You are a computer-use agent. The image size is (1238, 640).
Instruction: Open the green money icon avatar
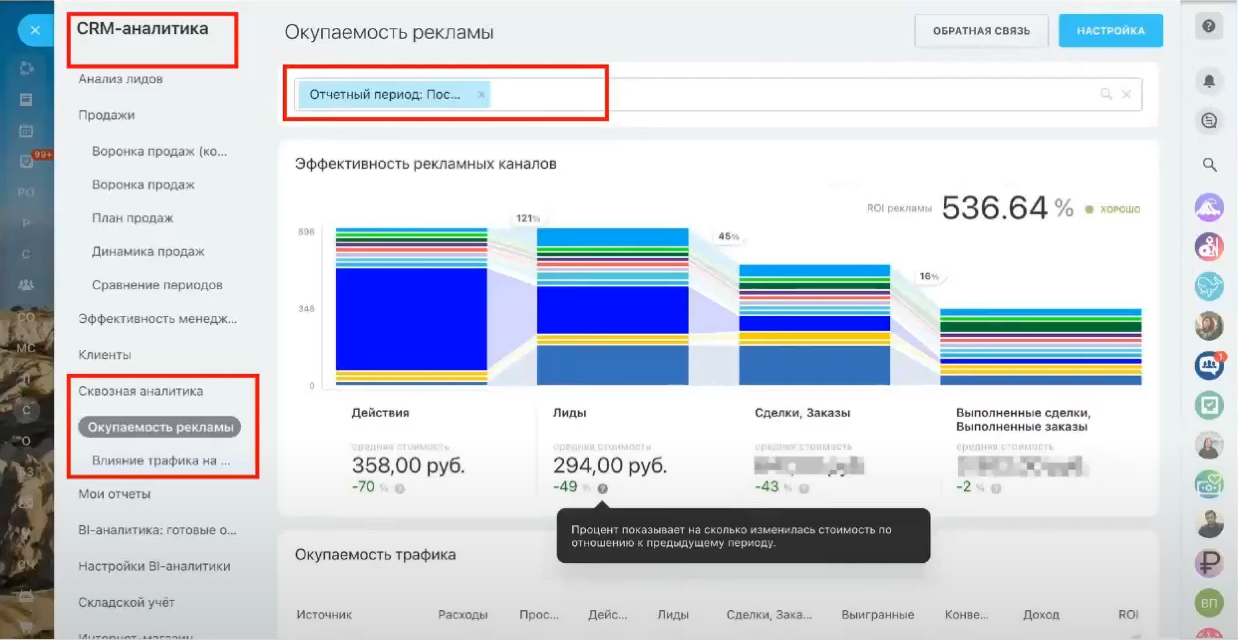[x=1209, y=484]
